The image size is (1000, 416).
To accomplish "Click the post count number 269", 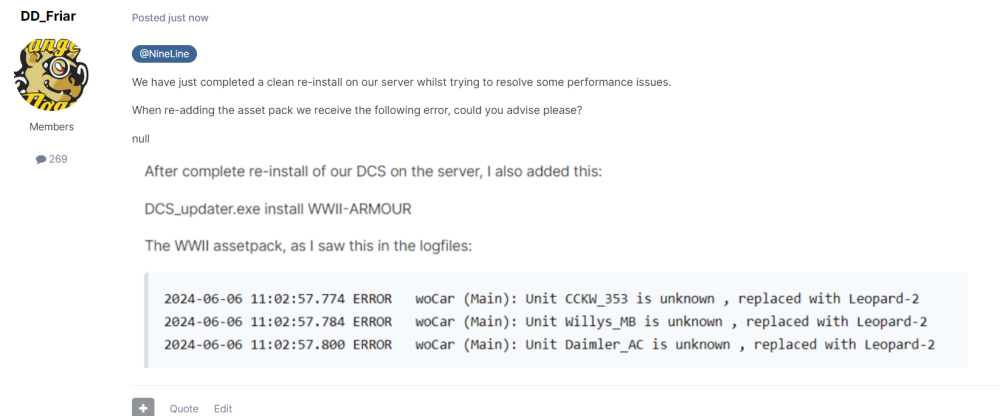I will (x=58, y=159).
